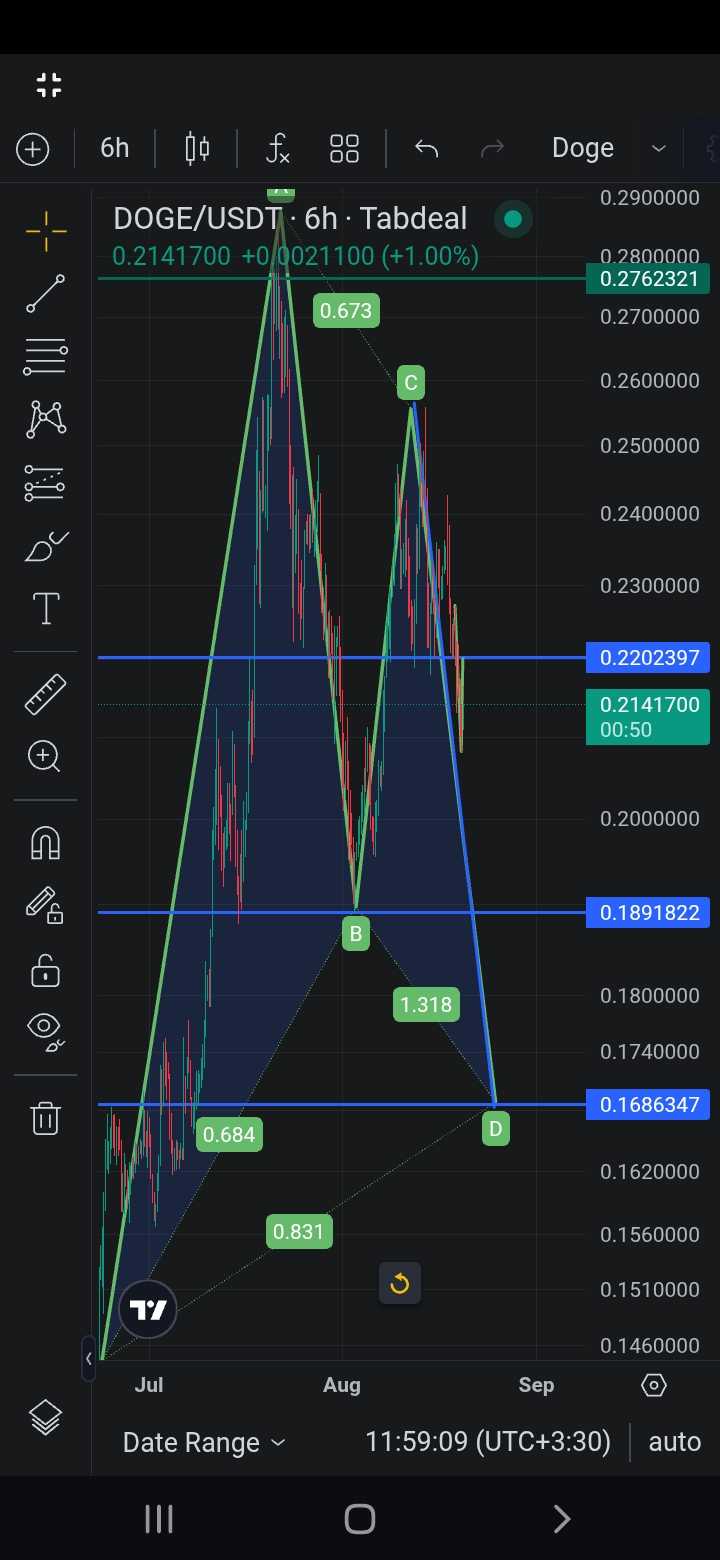Image resolution: width=720 pixels, height=1560 pixels.
Task: Click the yellow reset chart button
Action: pyautogui.click(x=399, y=1283)
